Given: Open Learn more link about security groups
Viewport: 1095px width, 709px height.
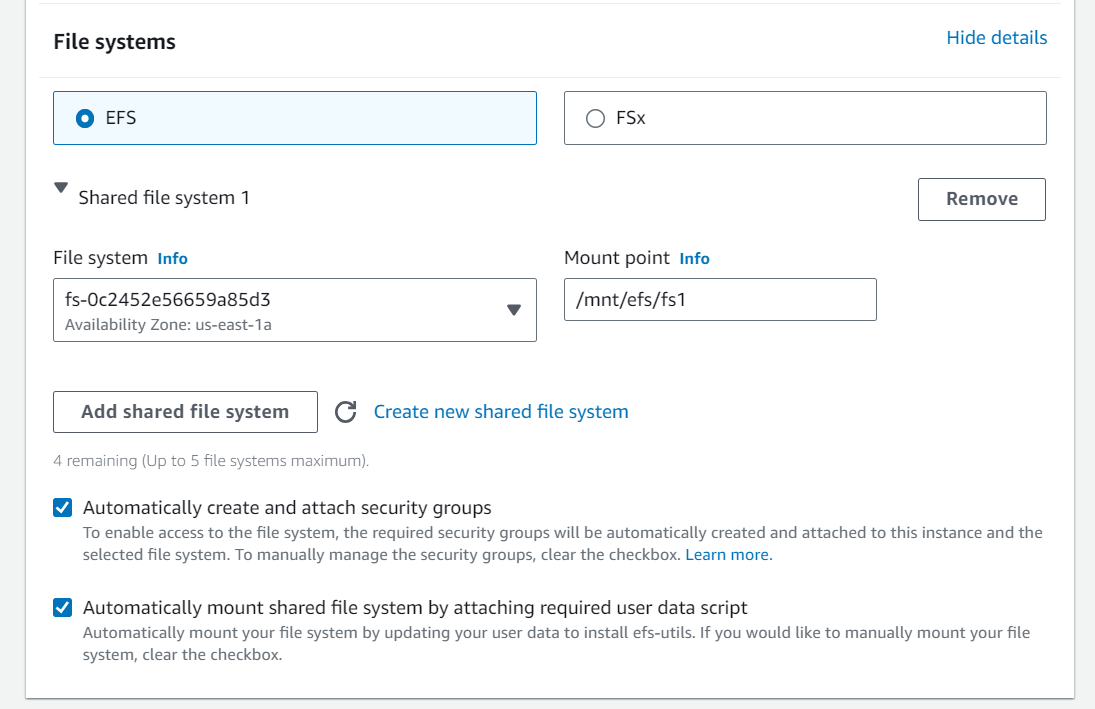Looking at the screenshot, I should tap(728, 555).
